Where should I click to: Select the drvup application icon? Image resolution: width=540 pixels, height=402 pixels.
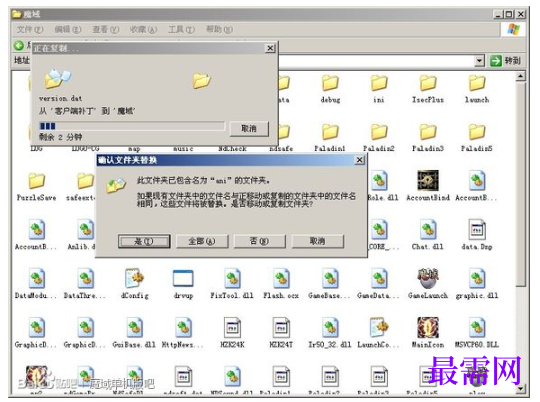click(183, 278)
